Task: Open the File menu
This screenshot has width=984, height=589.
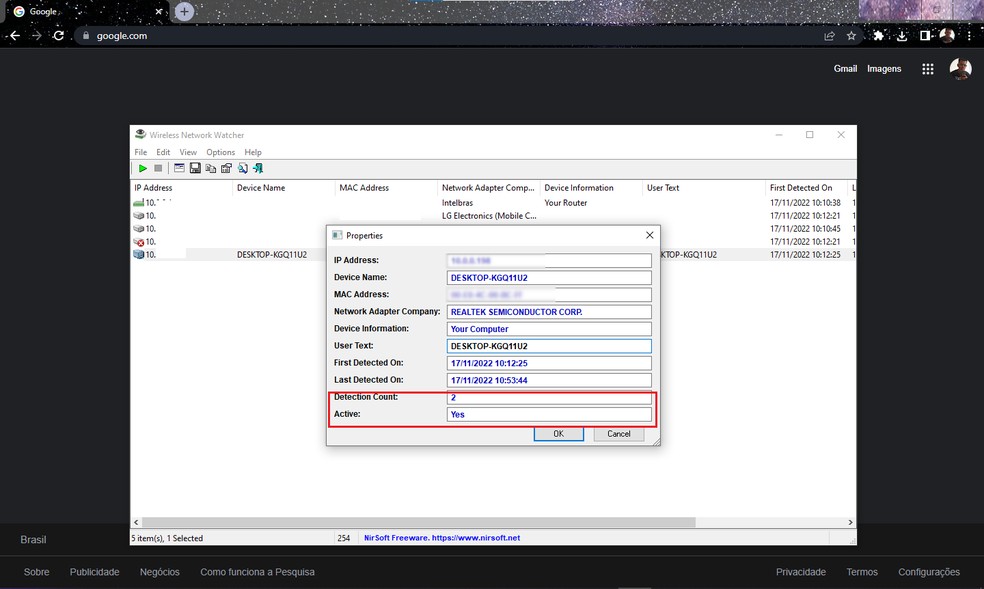Action: pos(141,152)
